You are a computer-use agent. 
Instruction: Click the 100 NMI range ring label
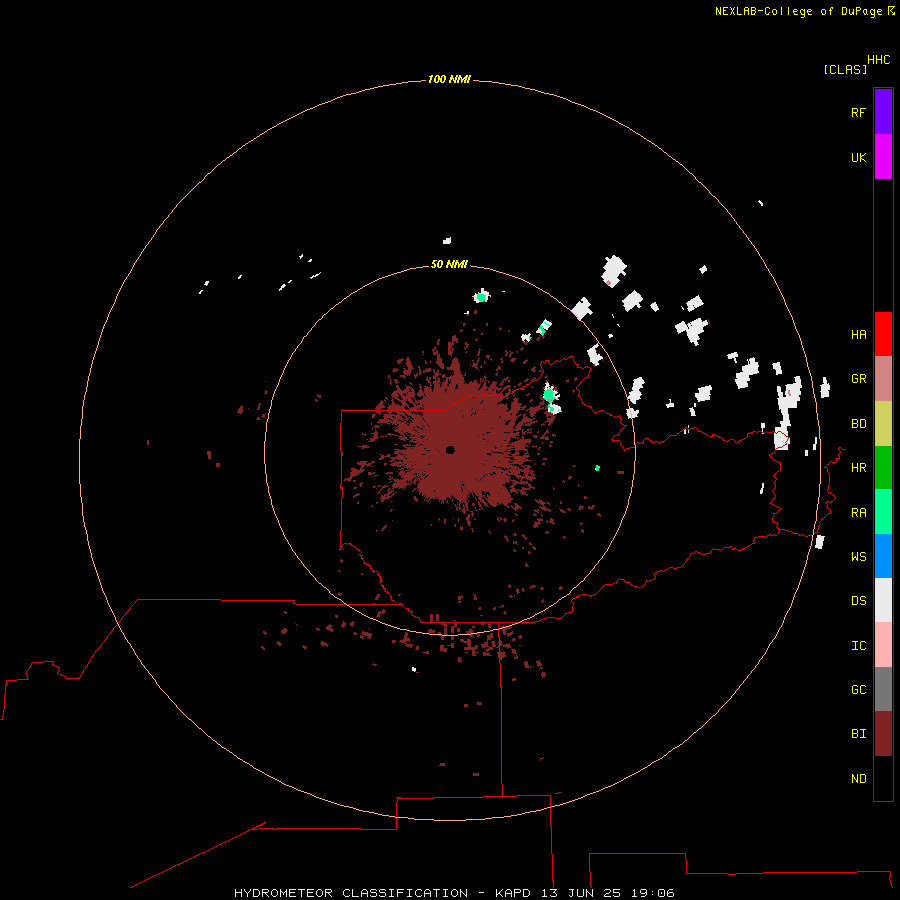(x=449, y=79)
